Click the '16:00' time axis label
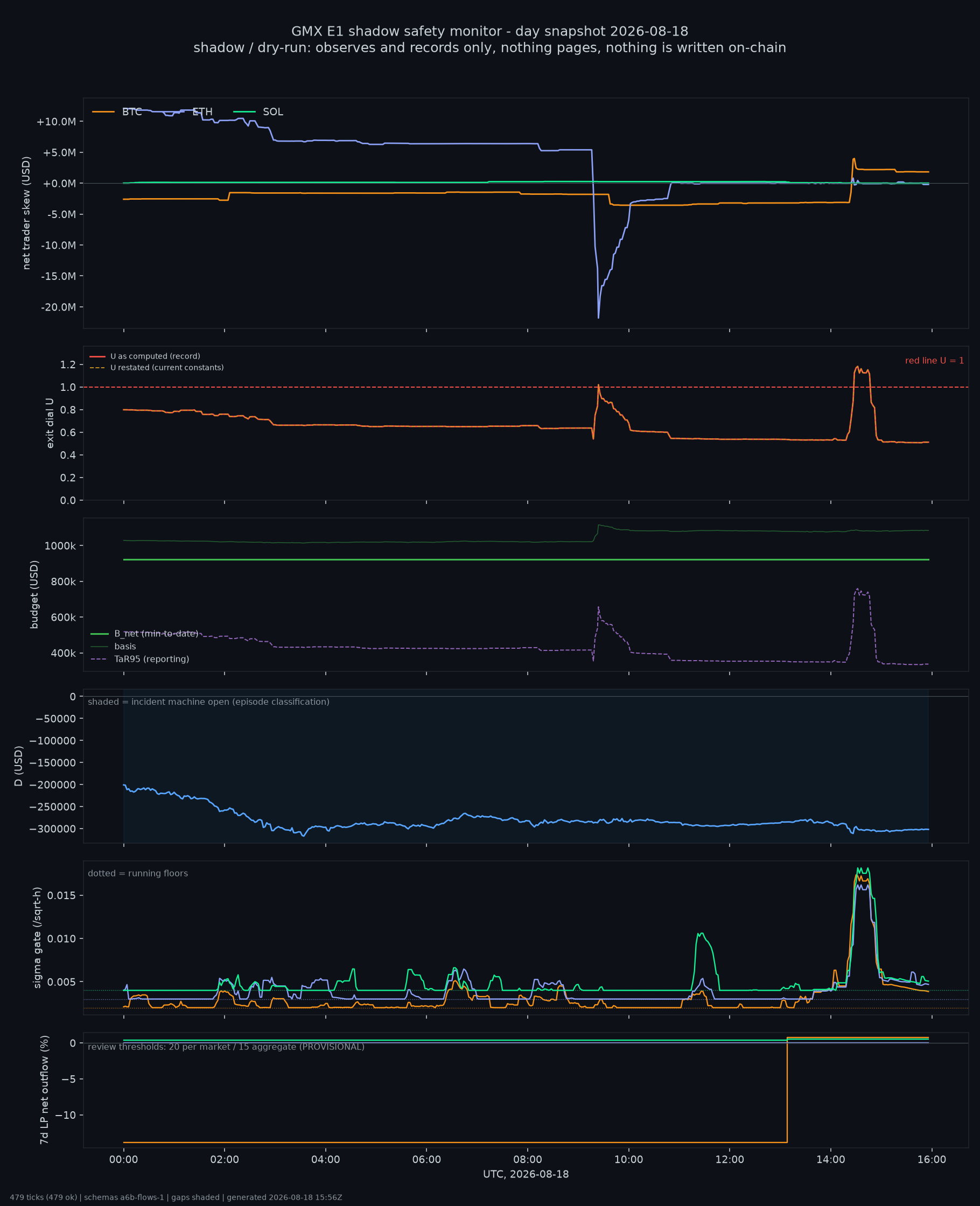 point(932,1160)
